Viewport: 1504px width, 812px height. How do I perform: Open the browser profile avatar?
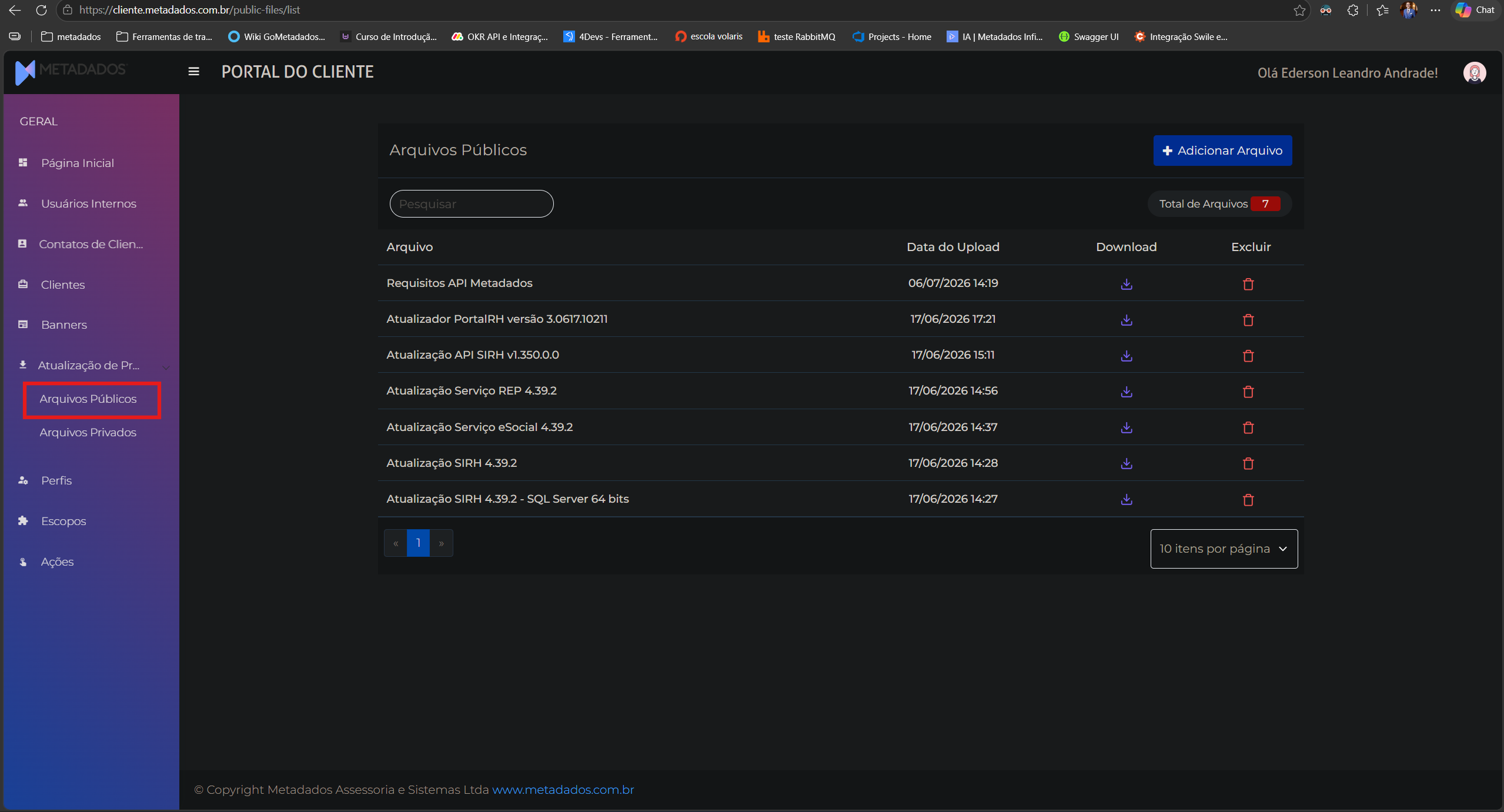tap(1409, 10)
